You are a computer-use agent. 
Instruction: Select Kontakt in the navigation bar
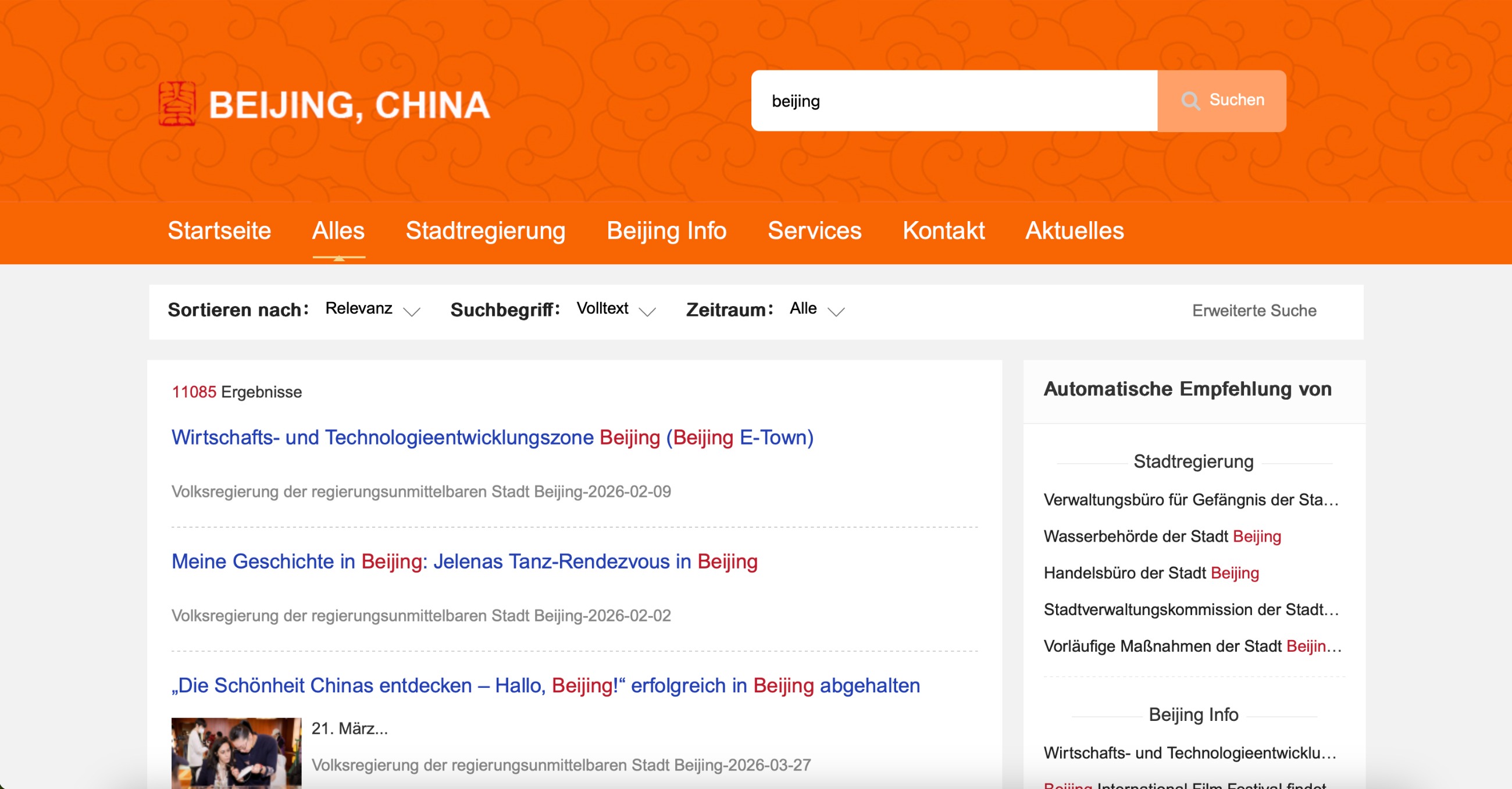tap(944, 232)
